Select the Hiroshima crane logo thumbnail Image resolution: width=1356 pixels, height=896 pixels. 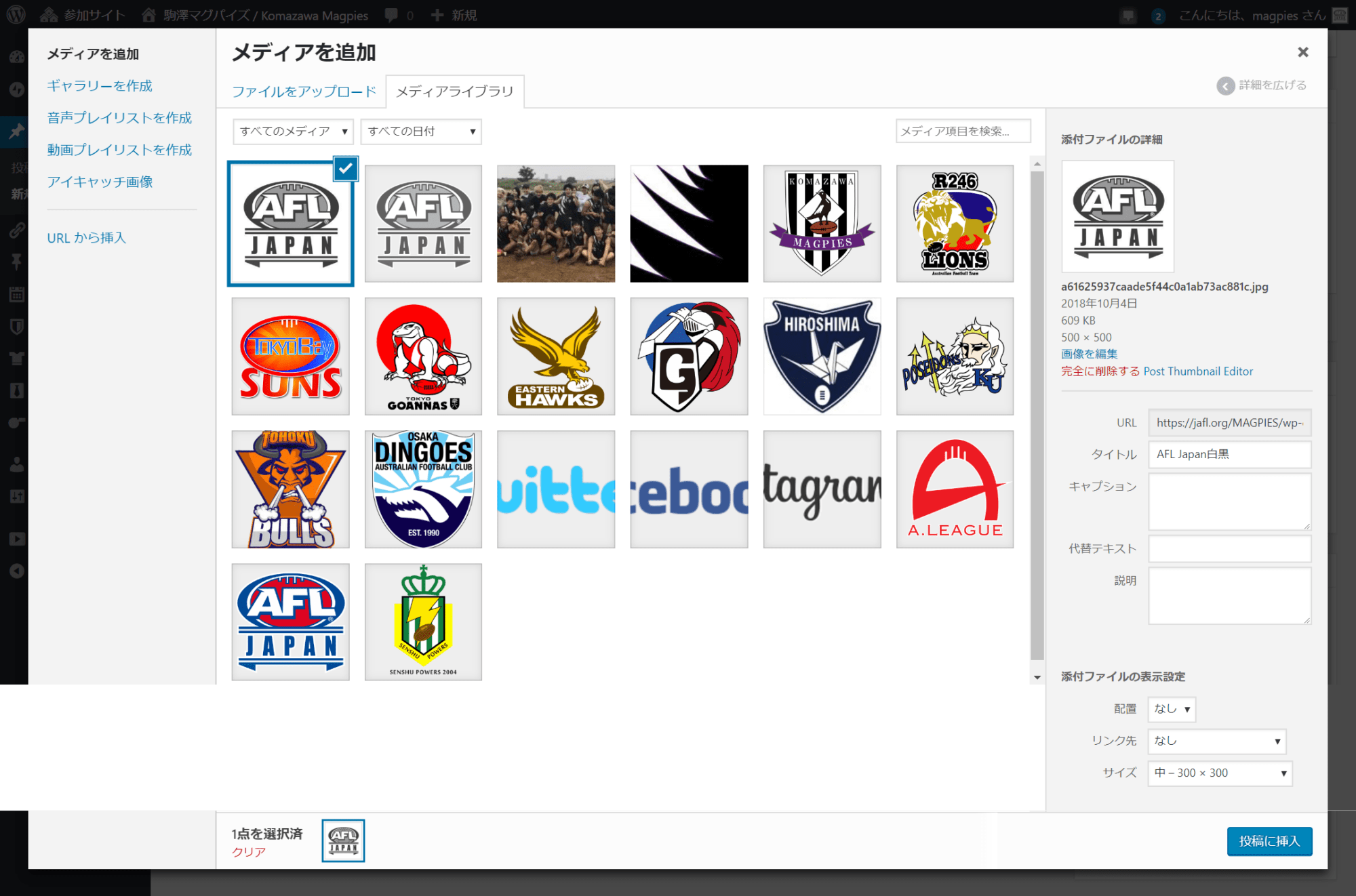coord(822,357)
